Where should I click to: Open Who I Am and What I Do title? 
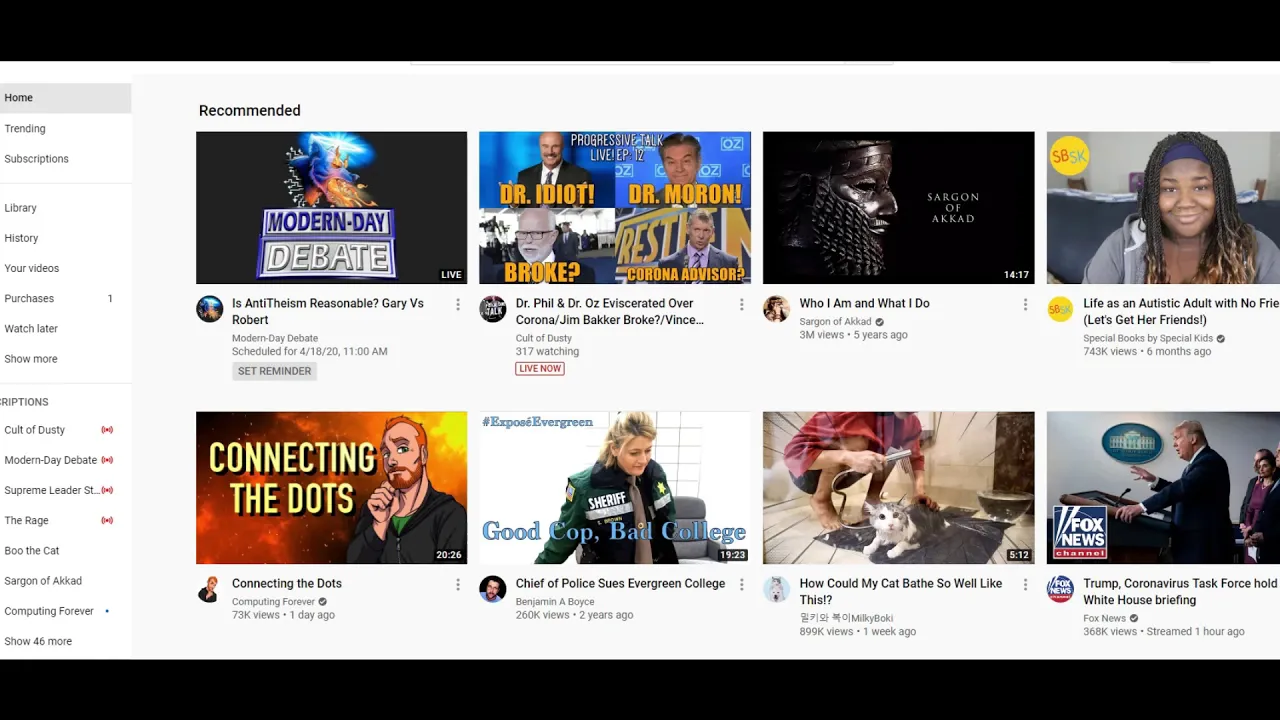click(x=864, y=303)
